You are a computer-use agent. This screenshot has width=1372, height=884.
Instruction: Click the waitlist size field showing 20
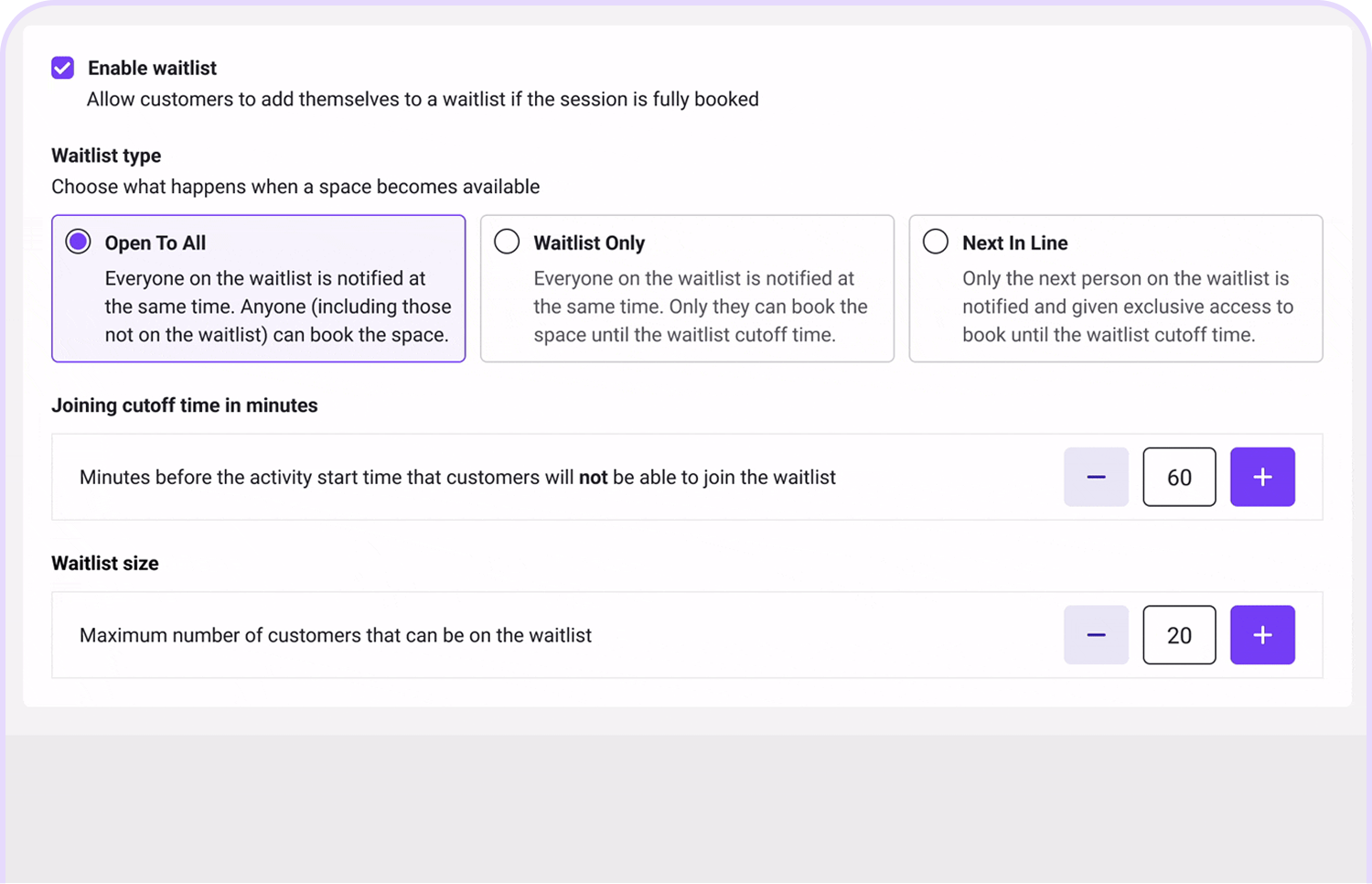[x=1179, y=635]
